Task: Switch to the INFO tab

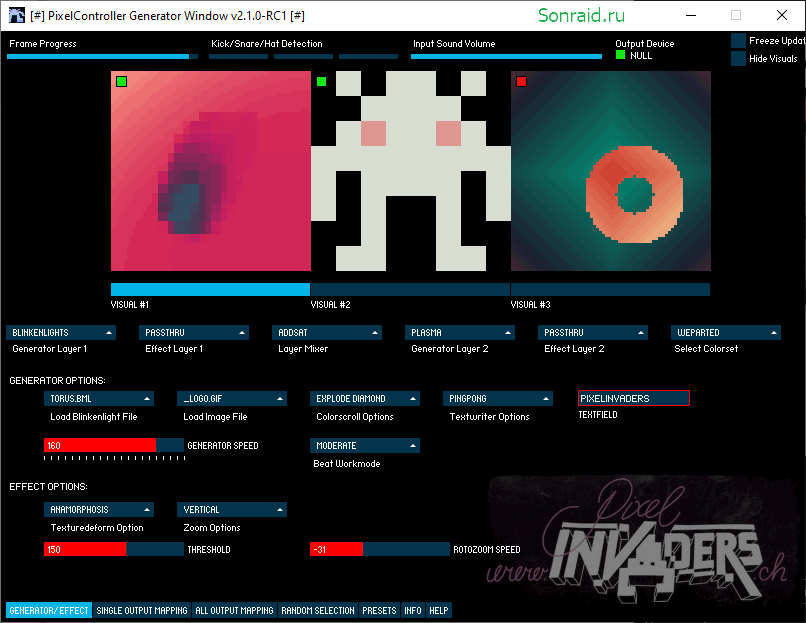Action: click(x=413, y=610)
